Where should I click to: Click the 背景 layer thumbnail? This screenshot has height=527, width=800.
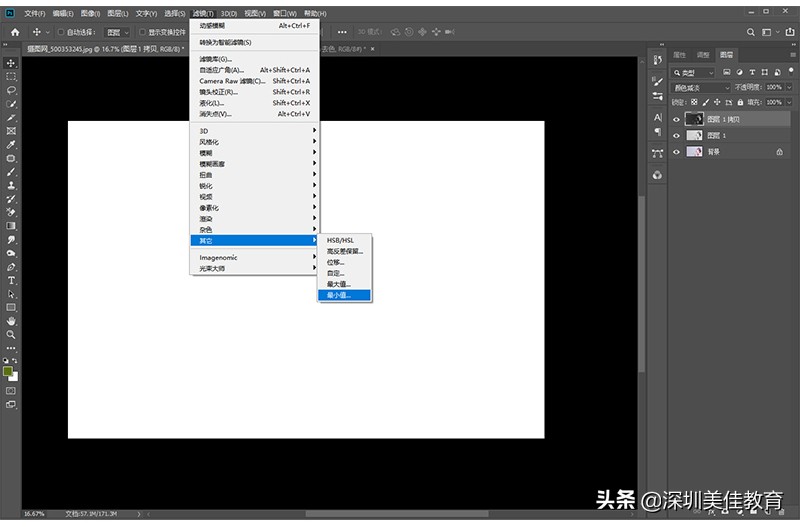coord(694,152)
